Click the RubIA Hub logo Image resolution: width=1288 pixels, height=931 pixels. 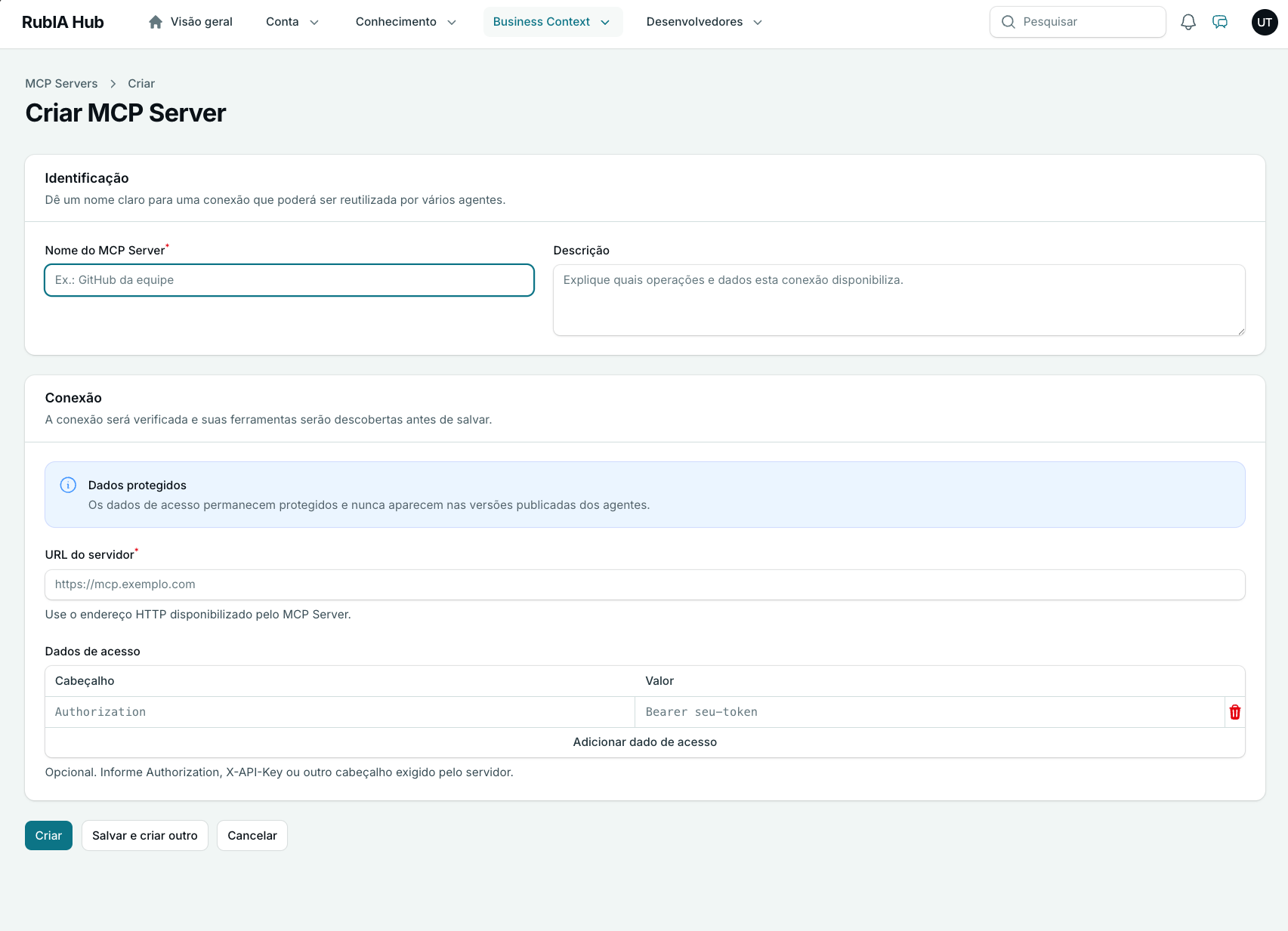[63, 22]
